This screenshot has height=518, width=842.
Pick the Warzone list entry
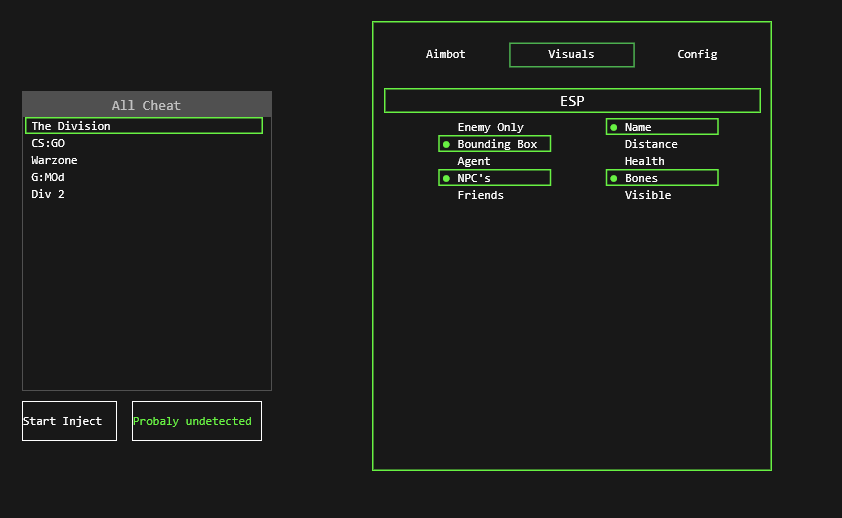pyautogui.click(x=54, y=160)
